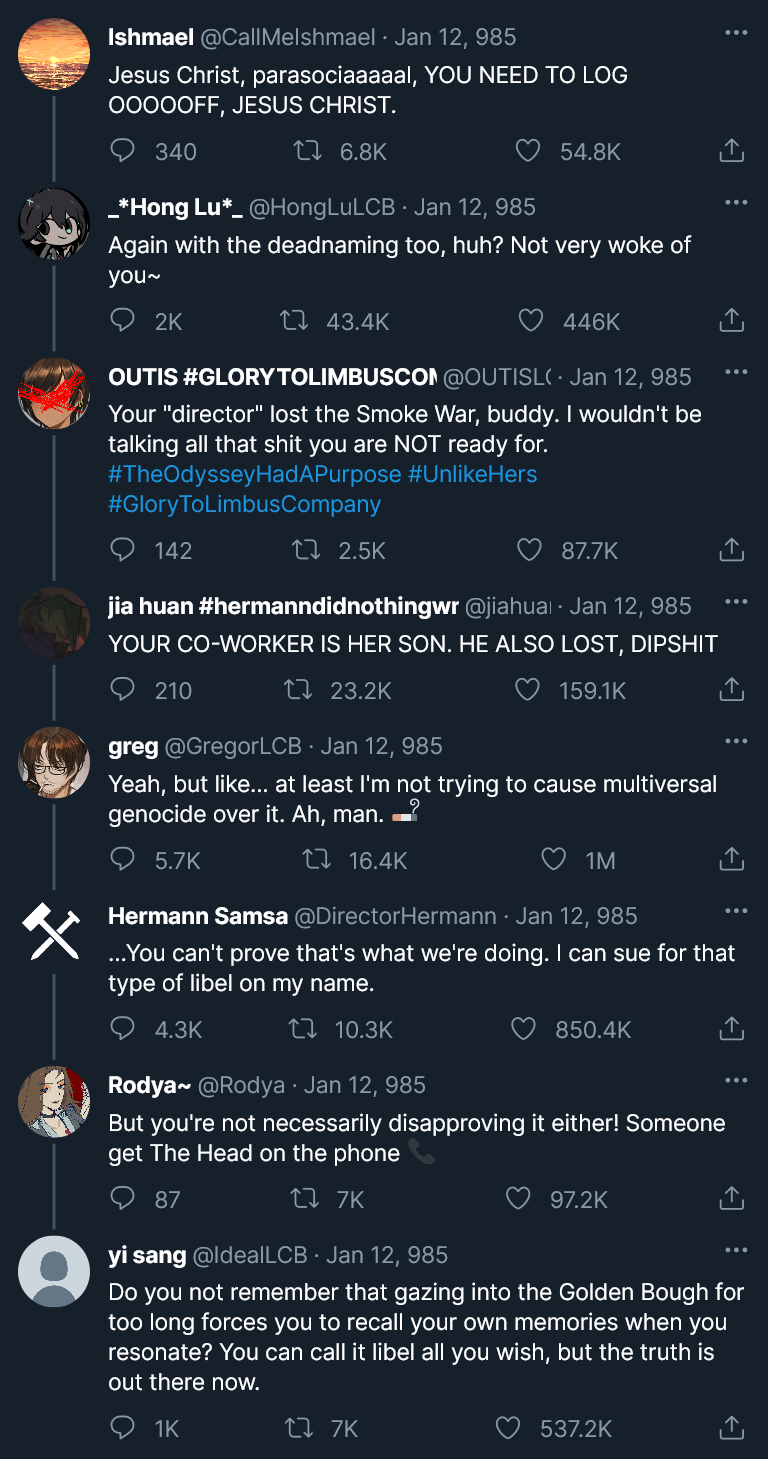Share greg's multiversal genocide tweet
Viewport: 768px width, 1459px height.
tap(731, 860)
